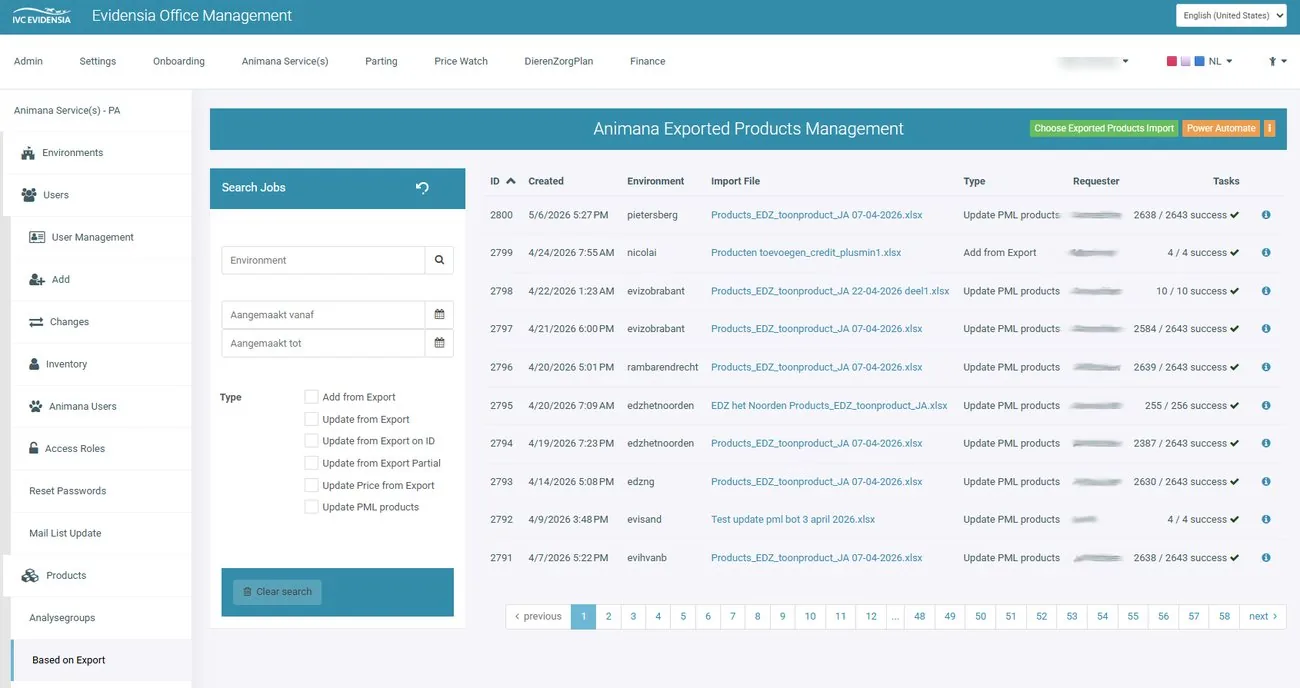This screenshot has width=1300, height=688.
Task: Check the Add from Export checkbox
Action: pos(311,397)
